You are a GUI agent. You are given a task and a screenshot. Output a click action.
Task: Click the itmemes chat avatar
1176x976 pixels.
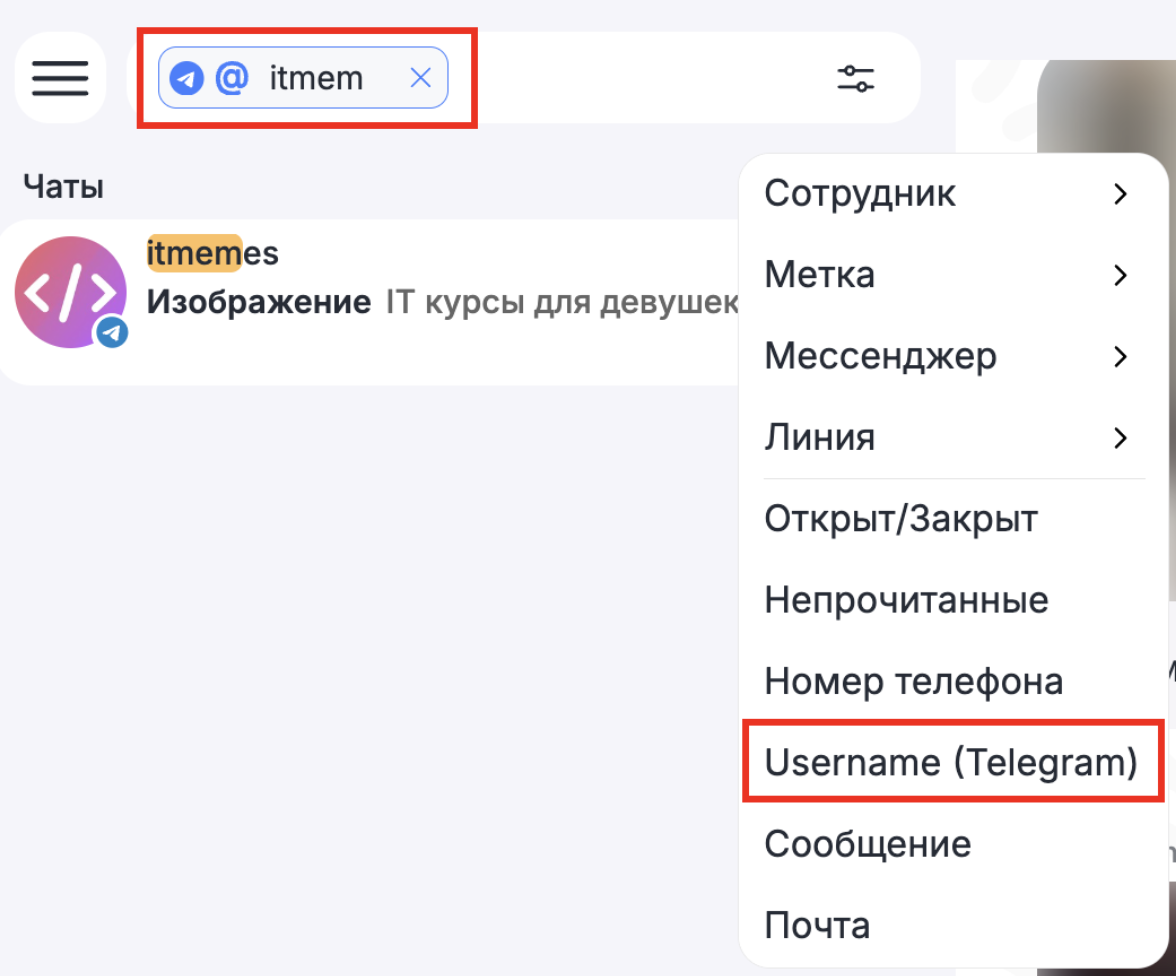click(x=70, y=292)
